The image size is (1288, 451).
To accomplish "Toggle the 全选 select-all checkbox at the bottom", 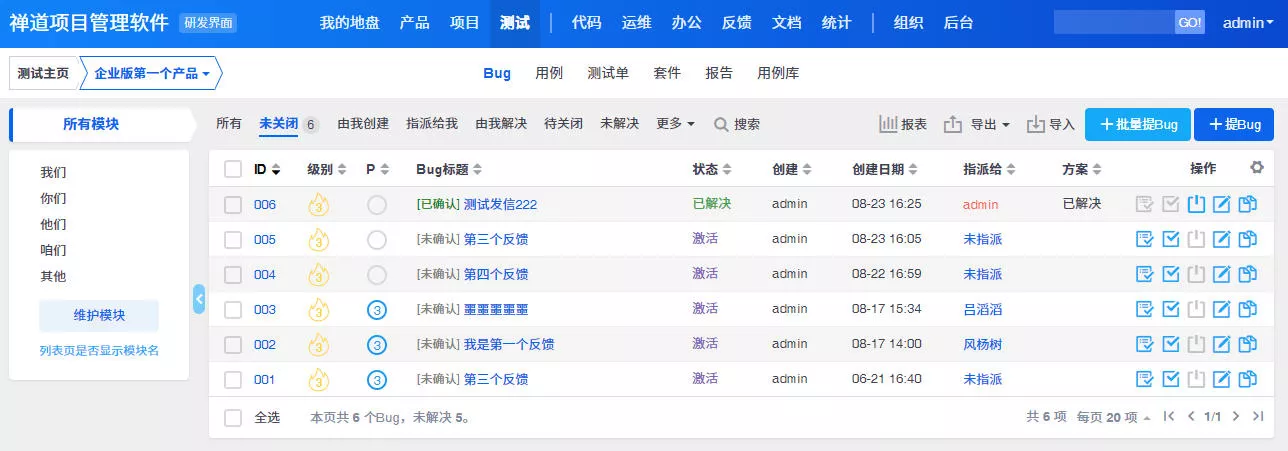I will point(233,417).
